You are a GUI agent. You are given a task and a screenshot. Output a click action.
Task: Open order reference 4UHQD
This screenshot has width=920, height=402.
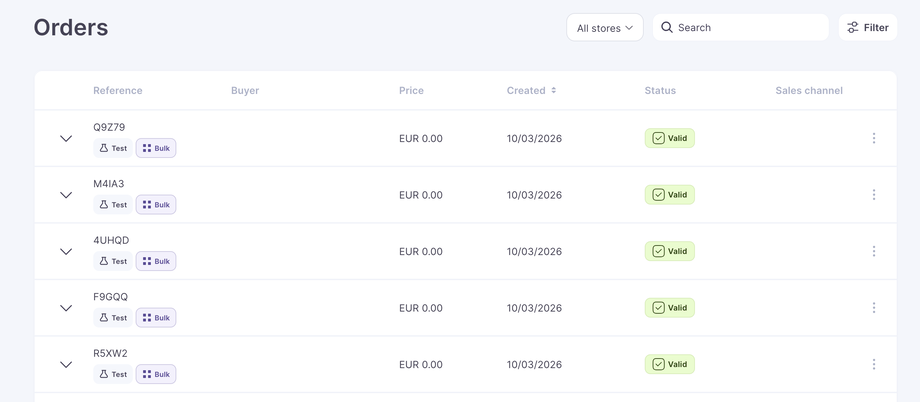(111, 240)
